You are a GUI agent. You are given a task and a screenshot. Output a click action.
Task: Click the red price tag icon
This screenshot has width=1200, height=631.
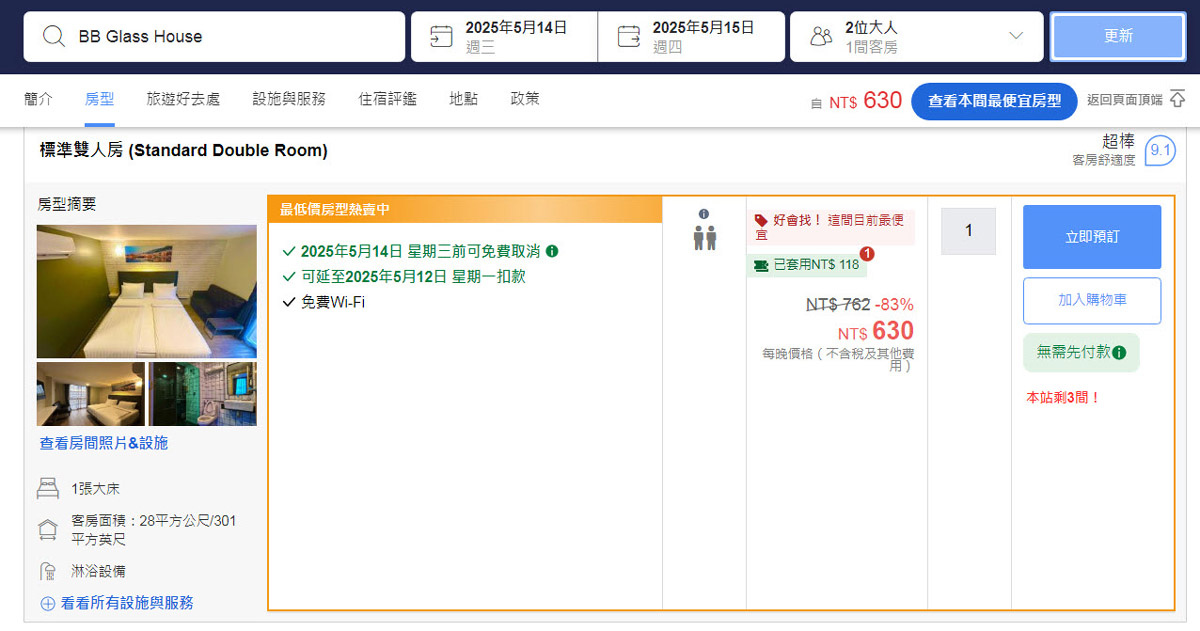(761, 220)
